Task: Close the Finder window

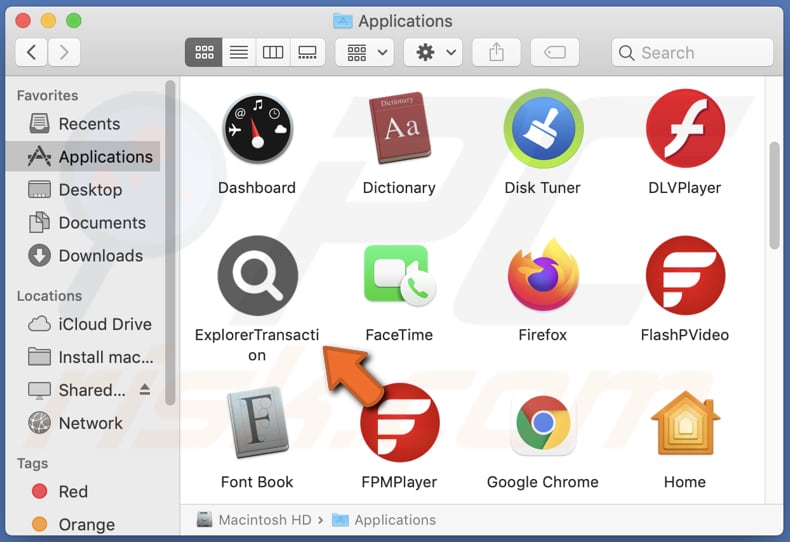Action: pos(23,21)
